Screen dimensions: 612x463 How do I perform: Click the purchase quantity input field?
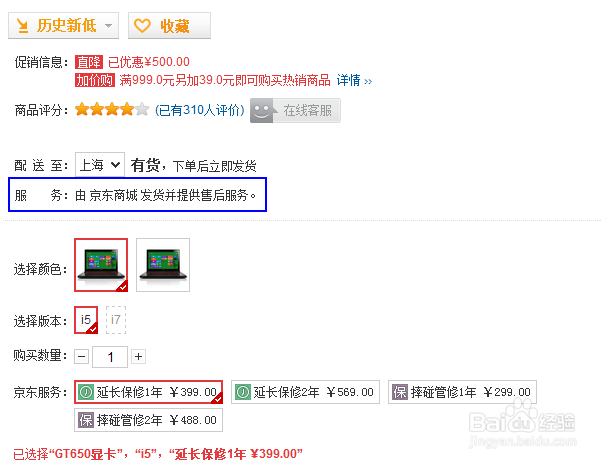point(110,357)
